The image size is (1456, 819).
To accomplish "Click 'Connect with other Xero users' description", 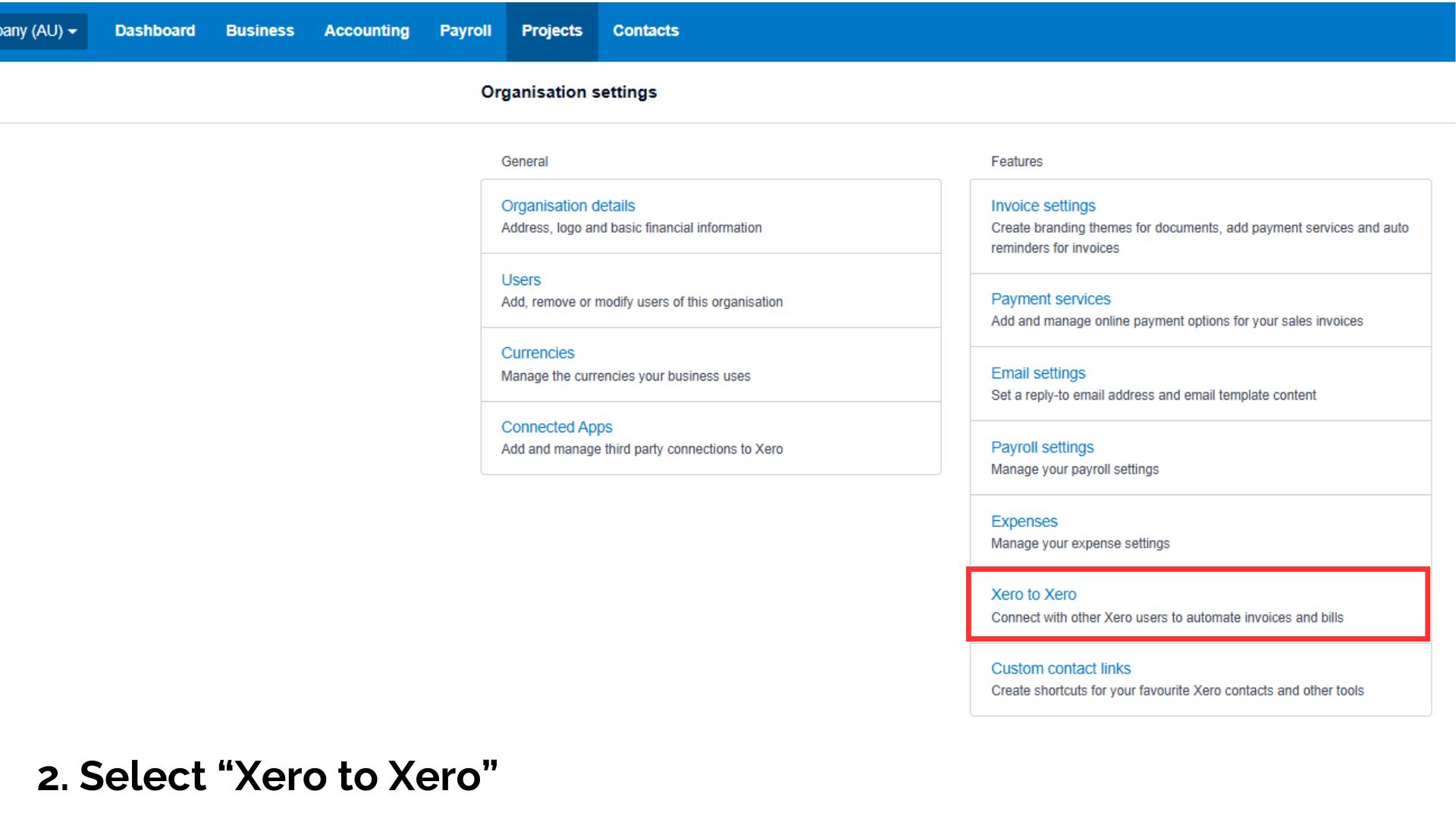I will pyautogui.click(x=1166, y=617).
